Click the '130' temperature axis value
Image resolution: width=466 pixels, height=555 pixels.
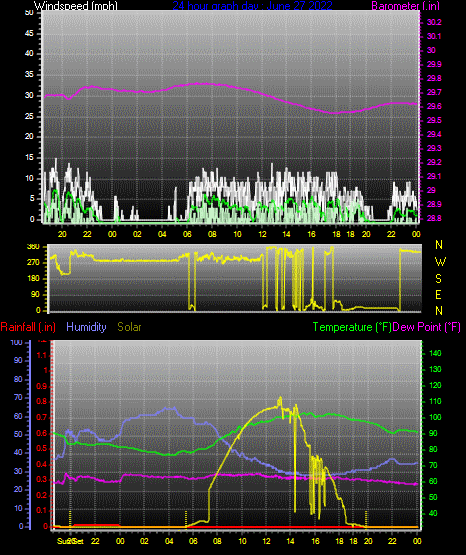pos(435,370)
